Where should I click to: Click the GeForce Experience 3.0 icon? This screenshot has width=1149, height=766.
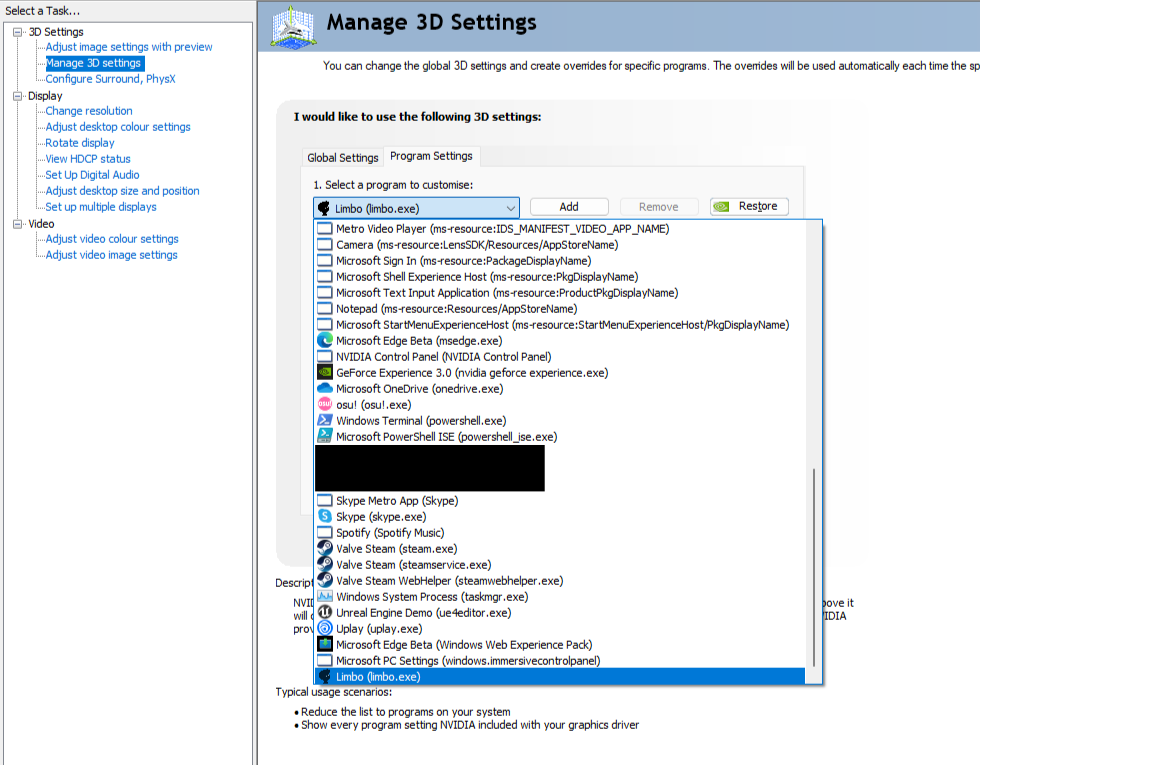pyautogui.click(x=325, y=372)
